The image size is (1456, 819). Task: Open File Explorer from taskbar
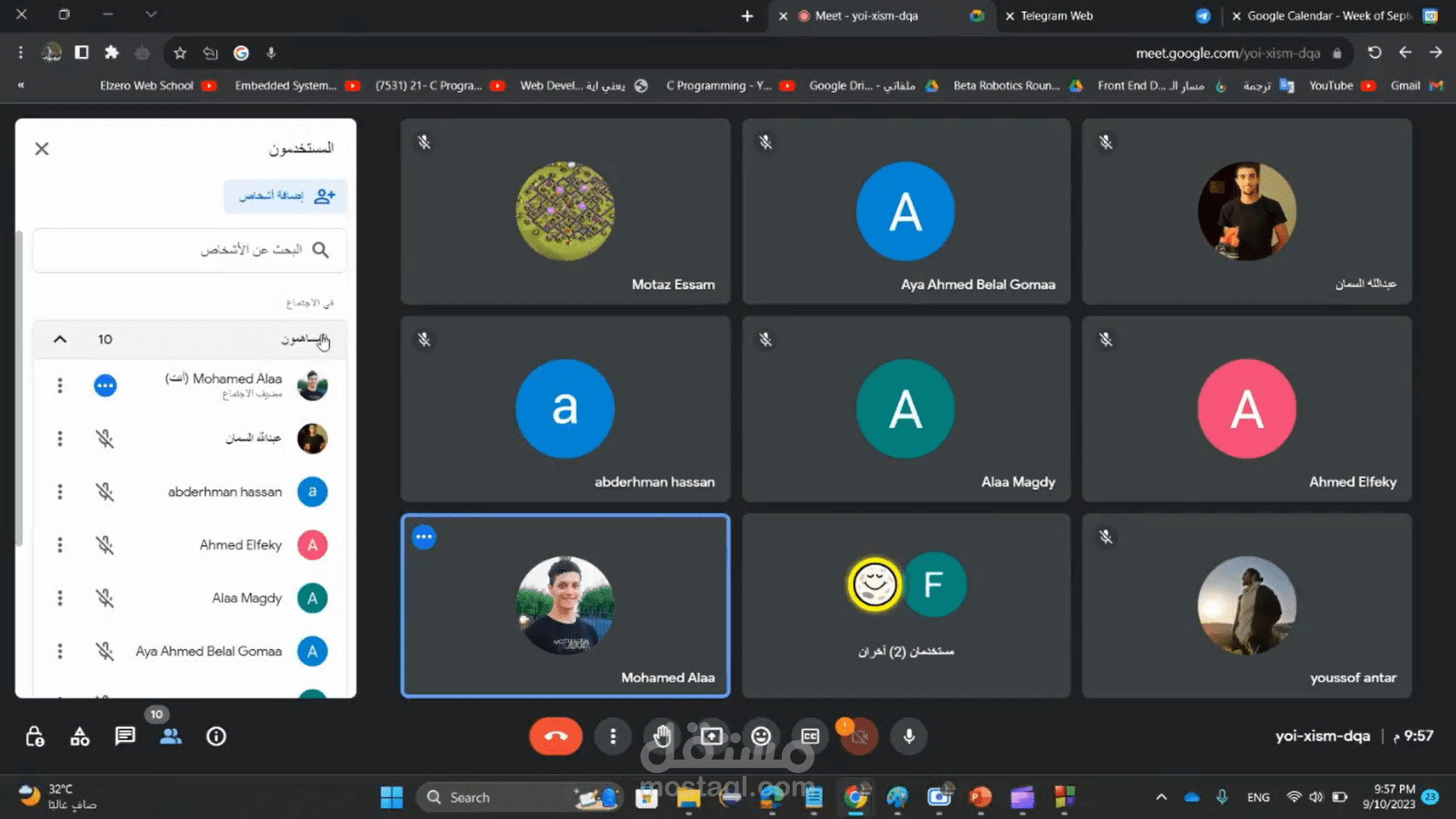[x=688, y=798]
